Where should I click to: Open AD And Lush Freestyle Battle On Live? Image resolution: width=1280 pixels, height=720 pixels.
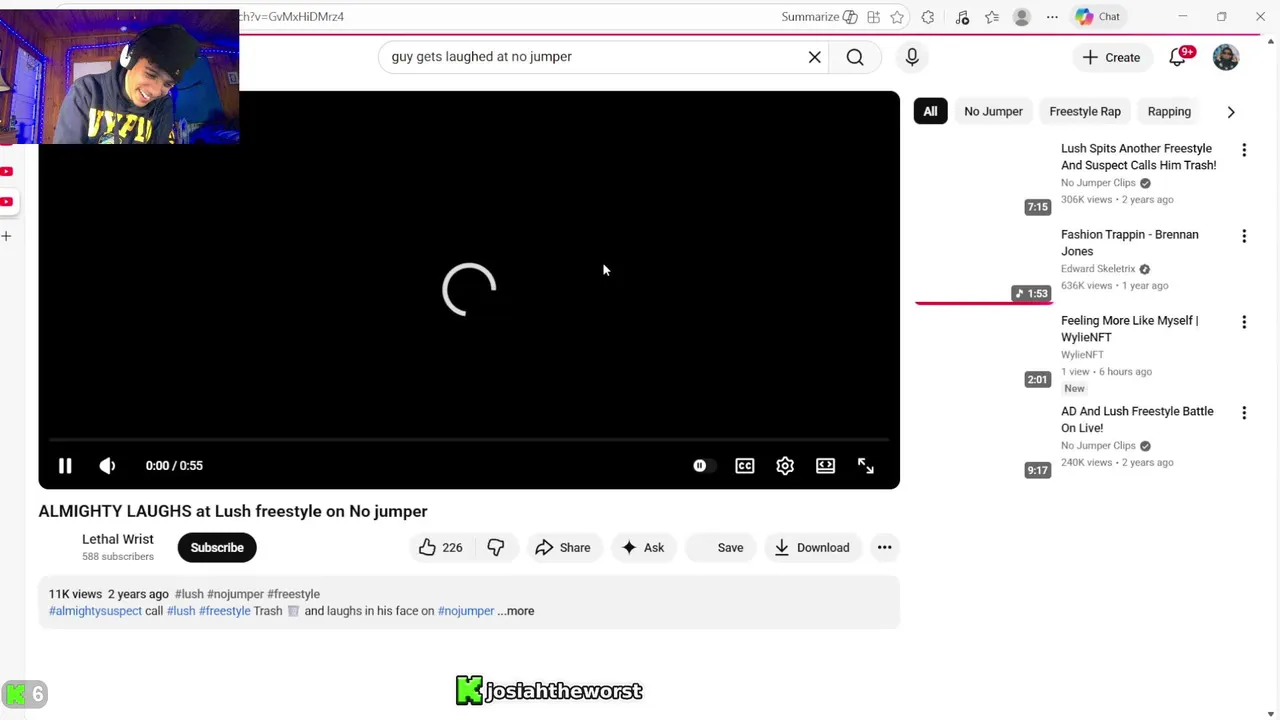tap(1137, 419)
